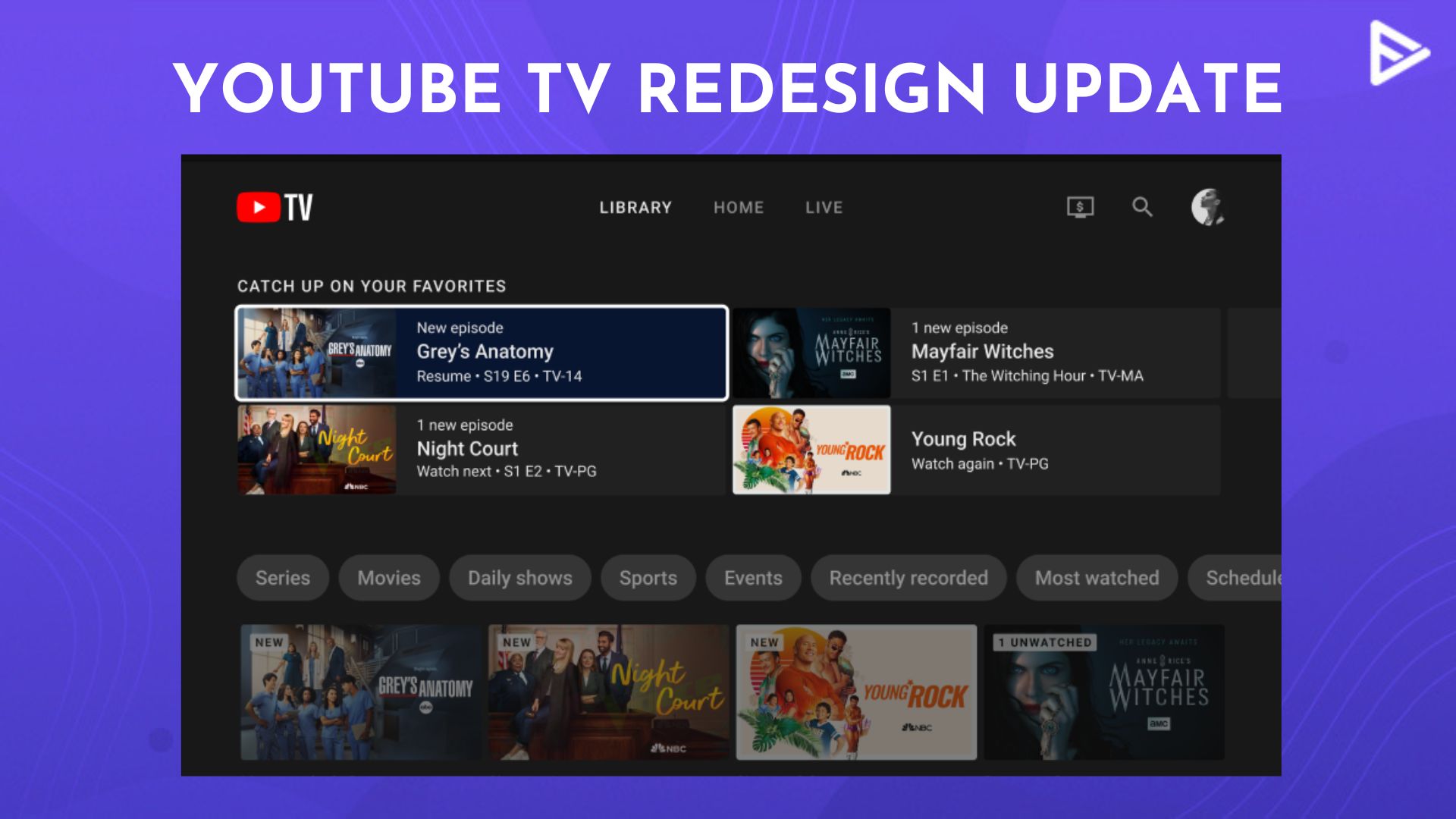Select the Events filter chip
1456x819 pixels.
point(753,578)
